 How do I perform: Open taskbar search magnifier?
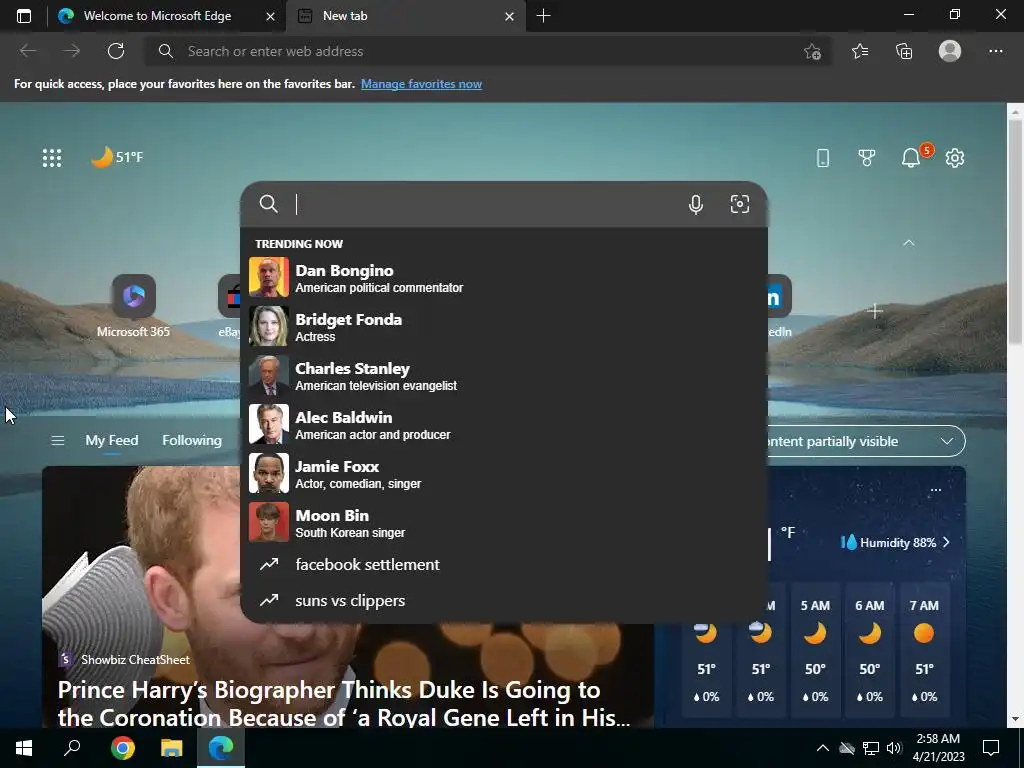click(x=72, y=748)
